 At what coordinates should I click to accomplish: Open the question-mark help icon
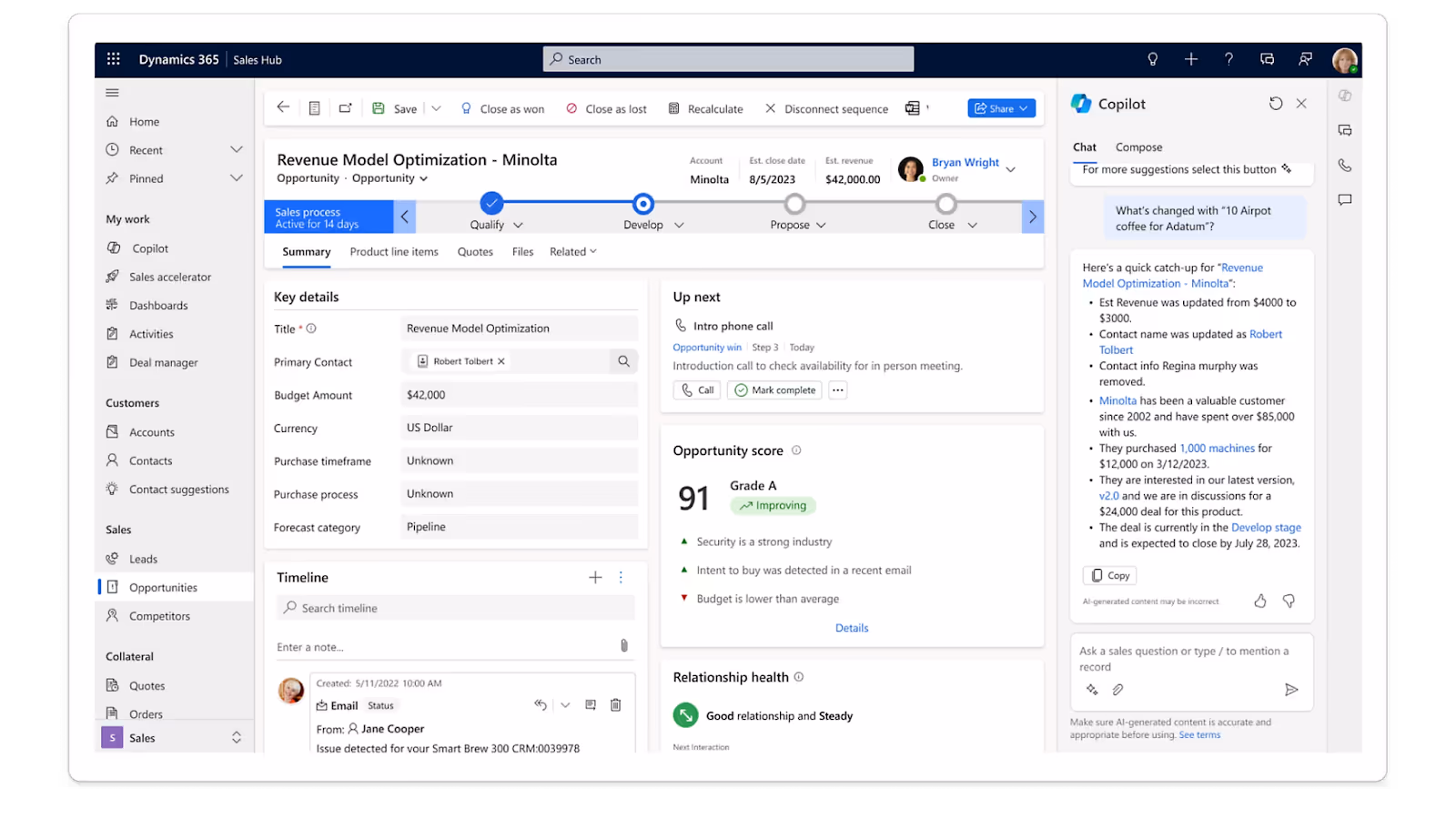1228,59
